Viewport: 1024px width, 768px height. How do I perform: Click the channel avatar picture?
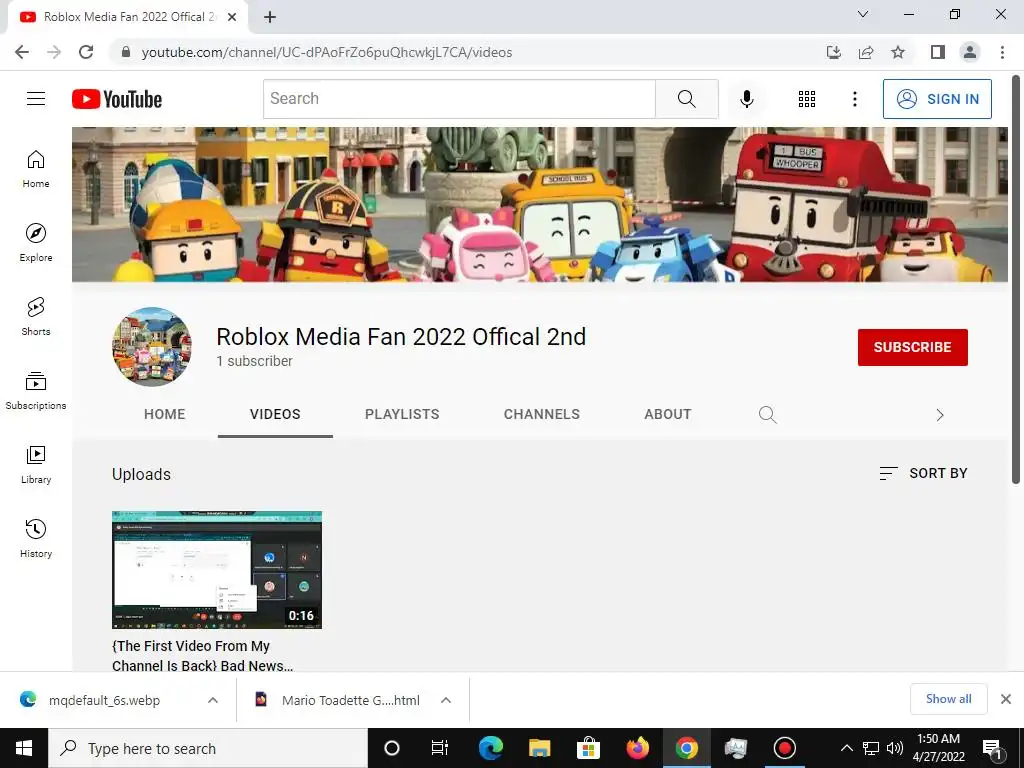tap(152, 347)
